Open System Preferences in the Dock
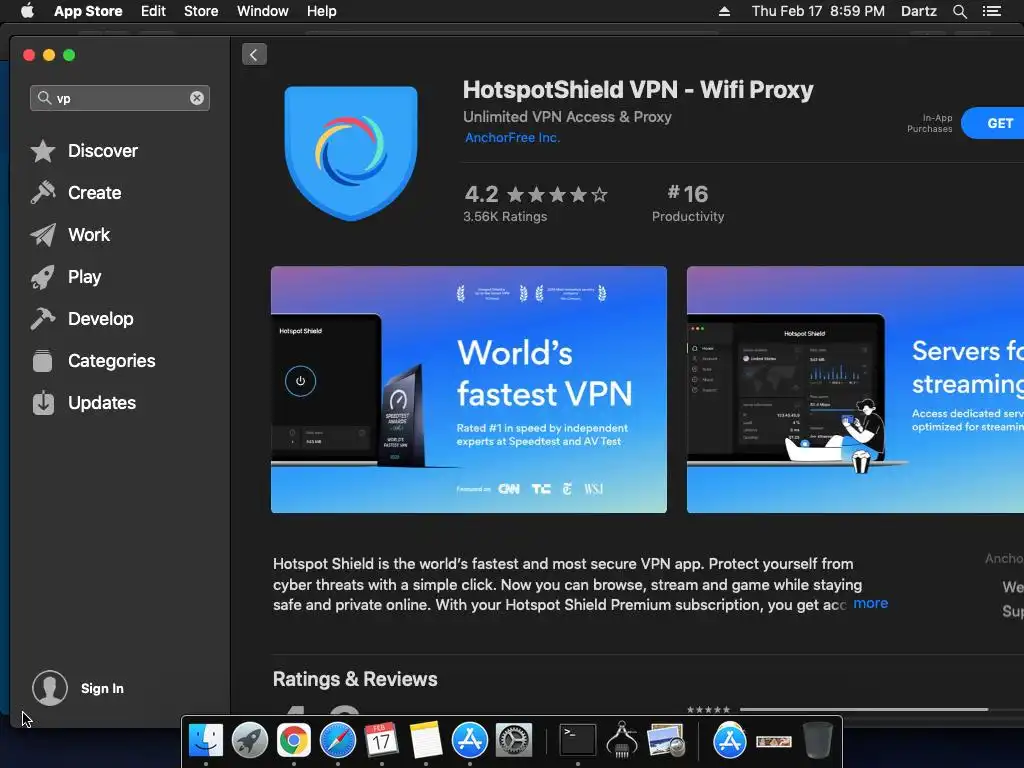Image resolution: width=1024 pixels, height=768 pixels. tap(514, 741)
